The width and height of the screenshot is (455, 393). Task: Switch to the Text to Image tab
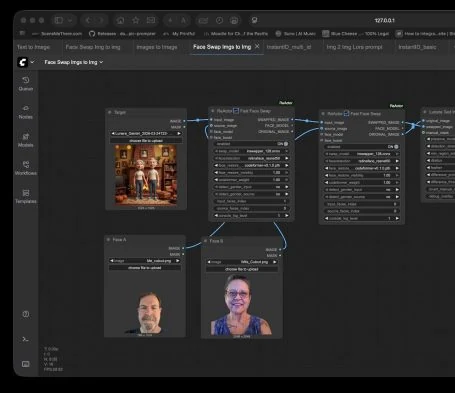pyautogui.click(x=33, y=47)
